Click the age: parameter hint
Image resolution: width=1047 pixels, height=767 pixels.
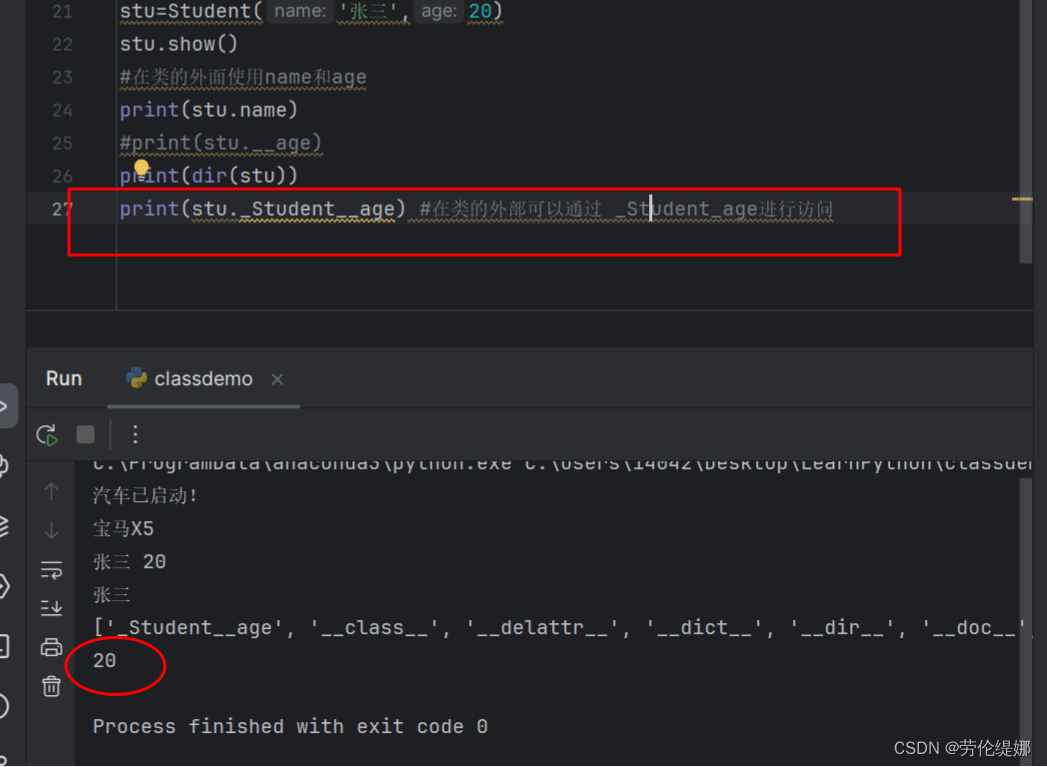click(x=439, y=11)
